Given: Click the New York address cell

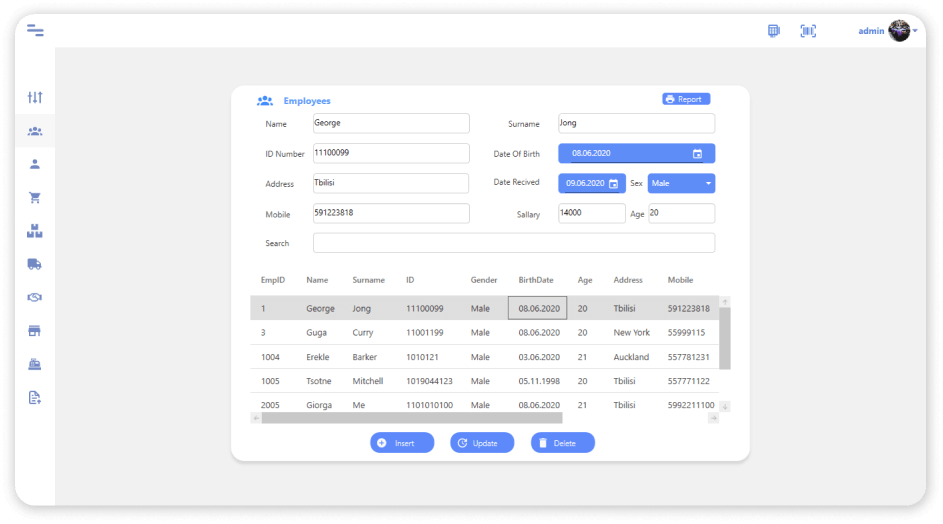Looking at the screenshot, I should click(x=631, y=333).
